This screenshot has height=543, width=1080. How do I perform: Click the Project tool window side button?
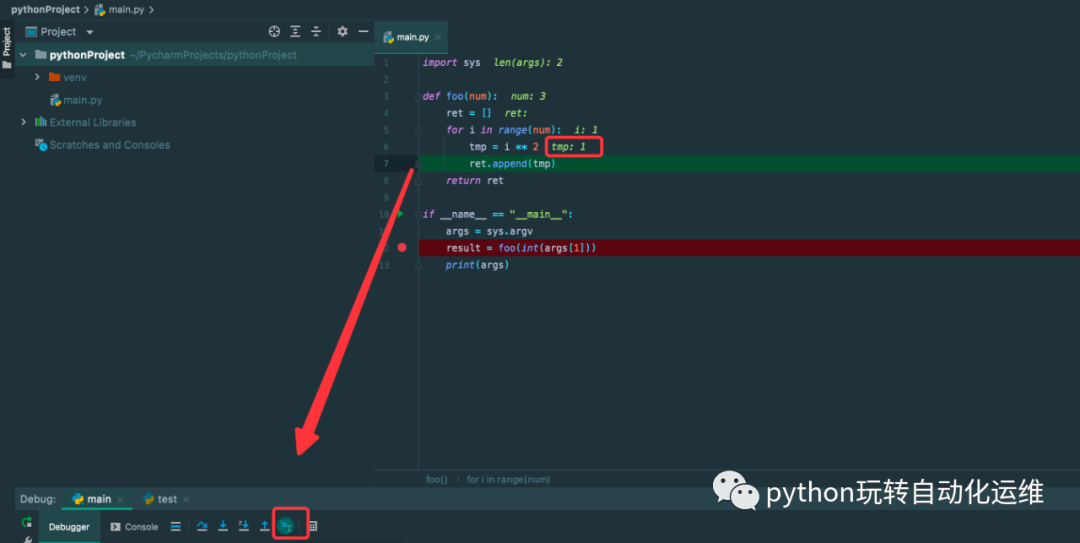click(x=7, y=48)
